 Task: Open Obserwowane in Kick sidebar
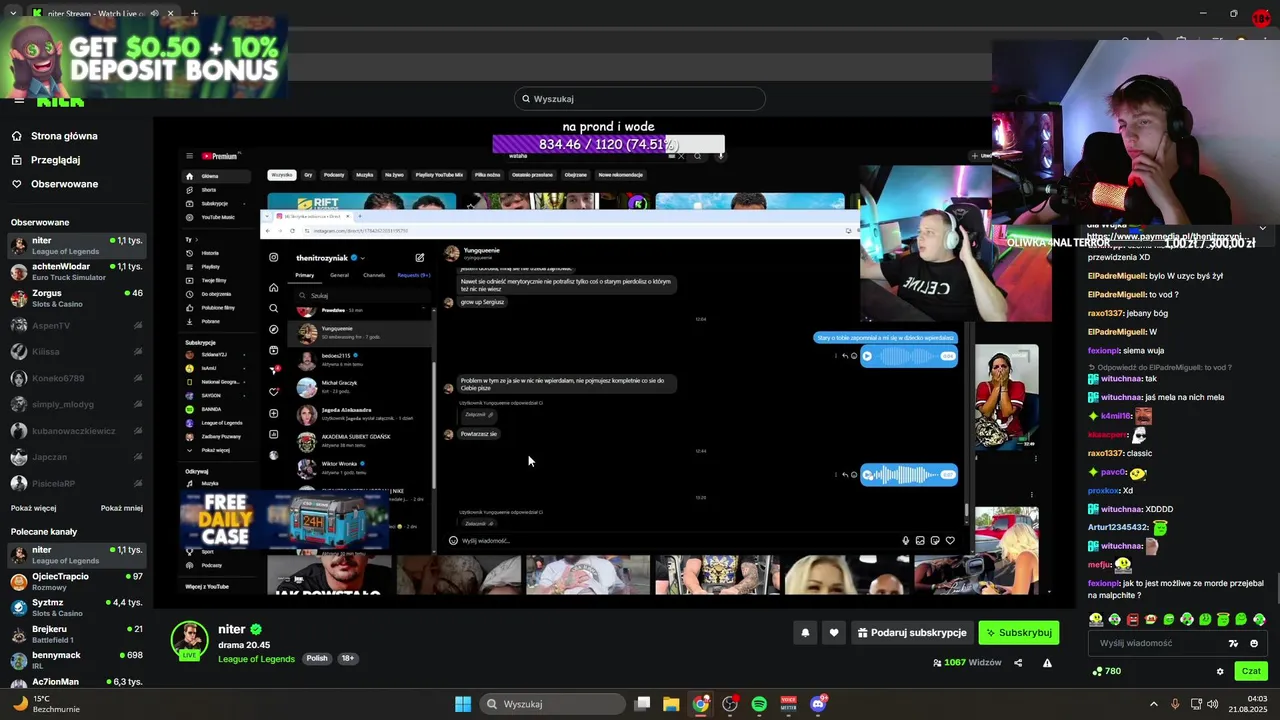click(64, 184)
